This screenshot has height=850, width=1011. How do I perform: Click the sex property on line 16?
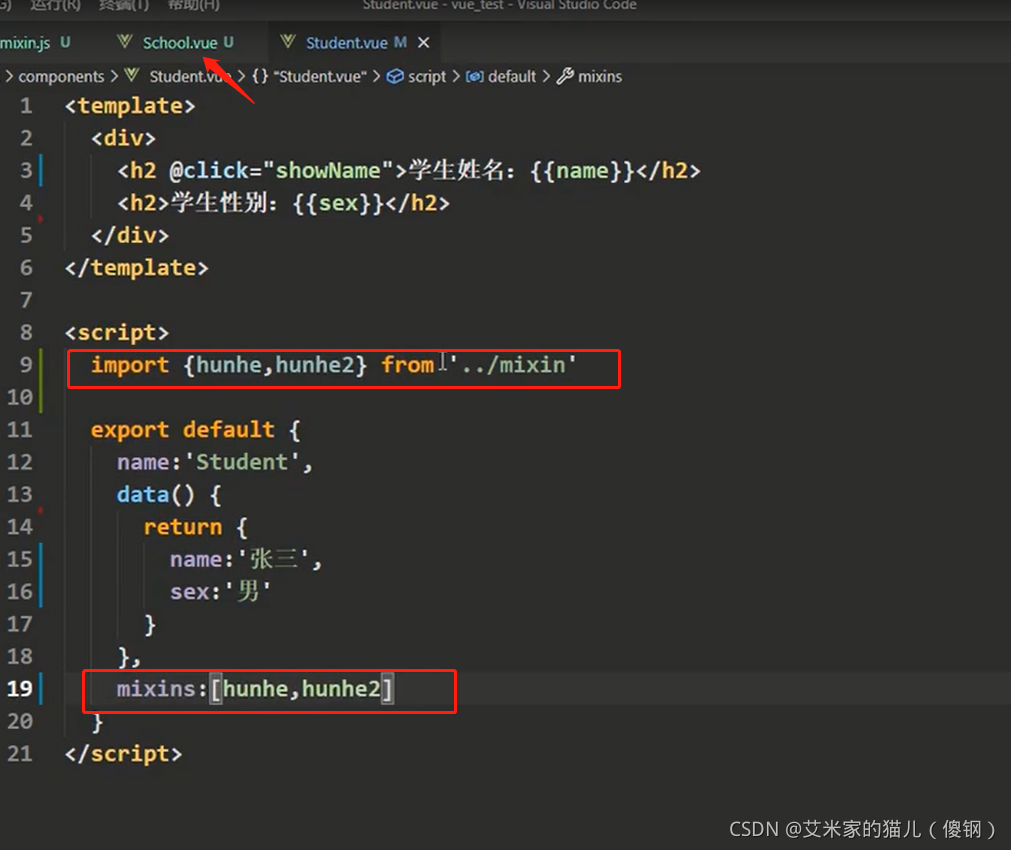click(190, 592)
